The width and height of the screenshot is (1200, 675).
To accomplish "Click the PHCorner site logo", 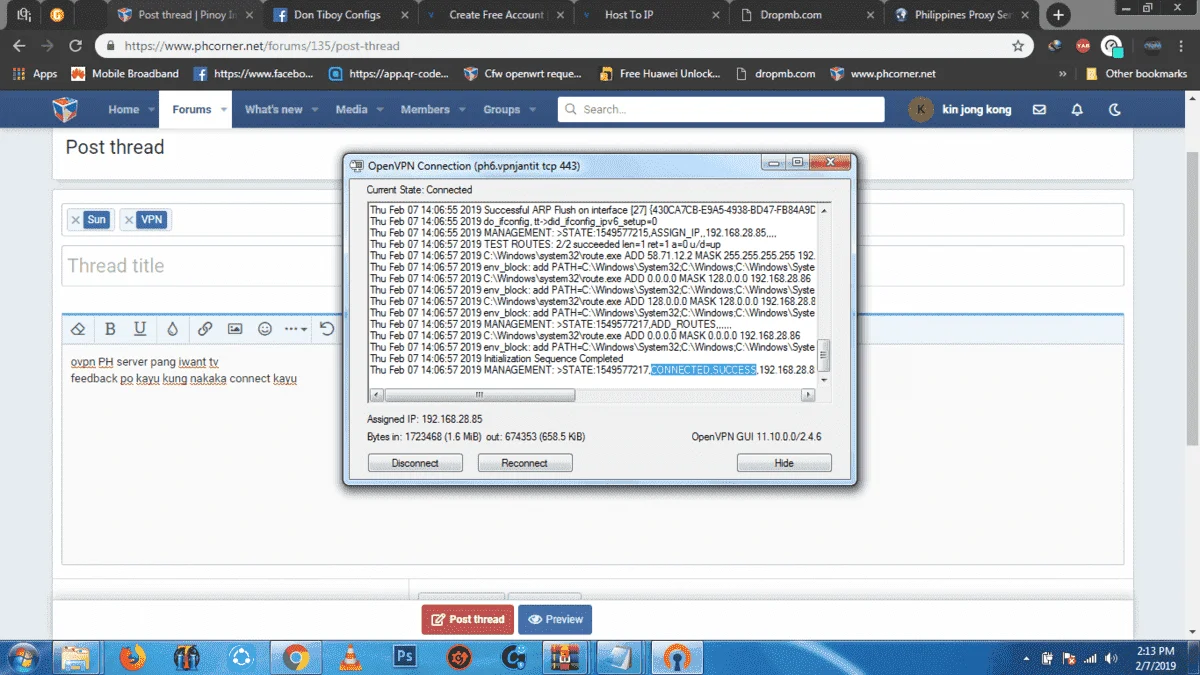I will pos(65,109).
